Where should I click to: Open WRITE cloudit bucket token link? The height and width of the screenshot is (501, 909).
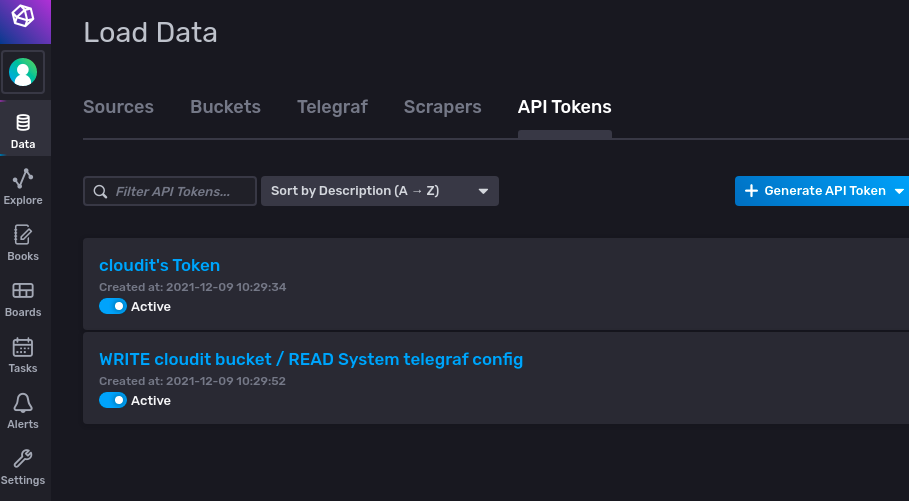tap(310, 359)
